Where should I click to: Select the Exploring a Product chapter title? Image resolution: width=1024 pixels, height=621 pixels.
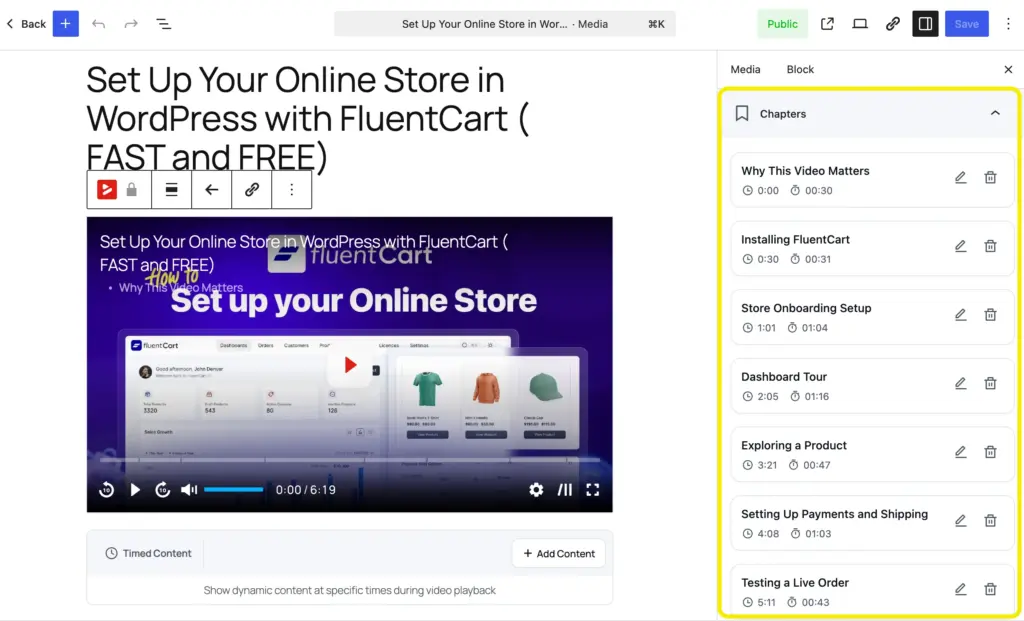[793, 445]
